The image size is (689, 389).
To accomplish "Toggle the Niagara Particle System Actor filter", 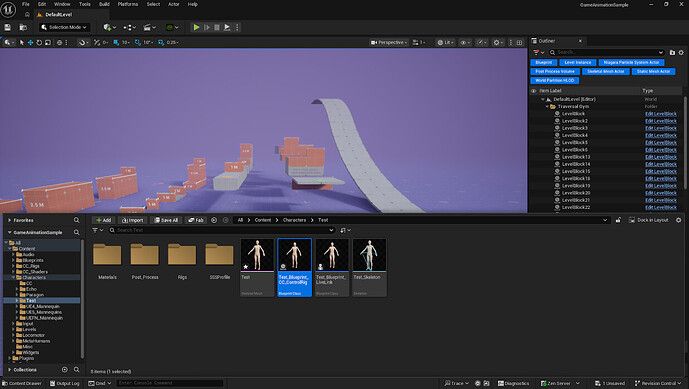I will tap(631, 62).
